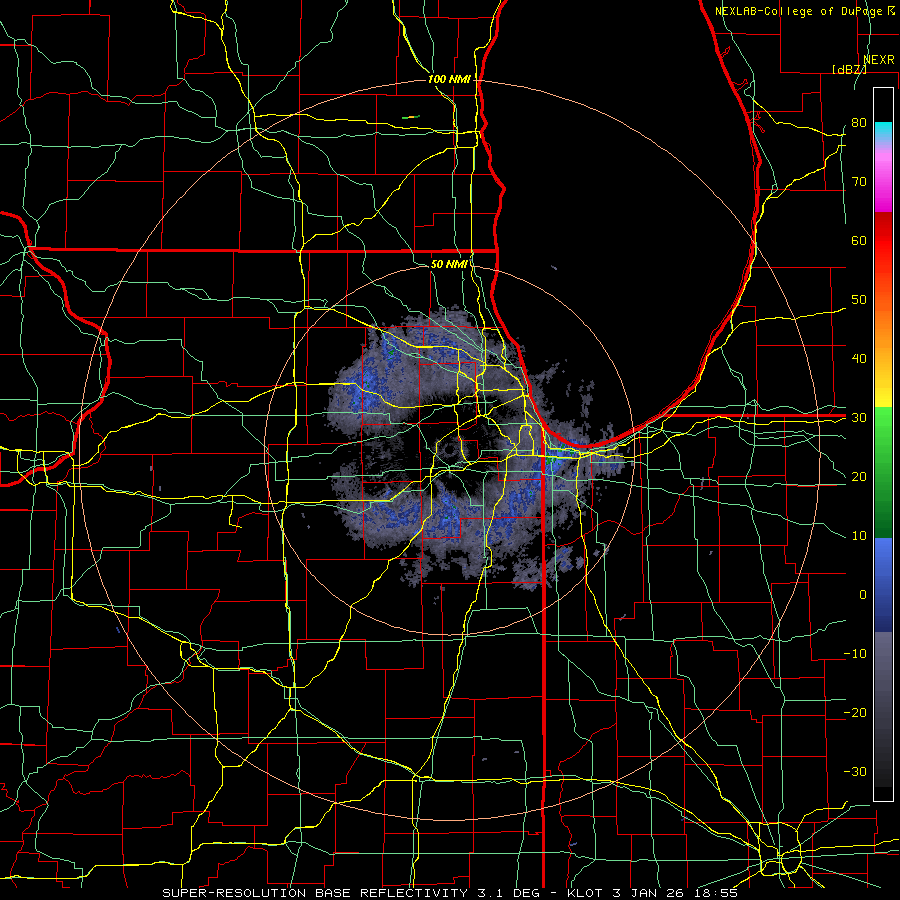Screen dimensions: 900x900
Task: Click the 60 value on the dBZ scale
Action: click(x=859, y=240)
